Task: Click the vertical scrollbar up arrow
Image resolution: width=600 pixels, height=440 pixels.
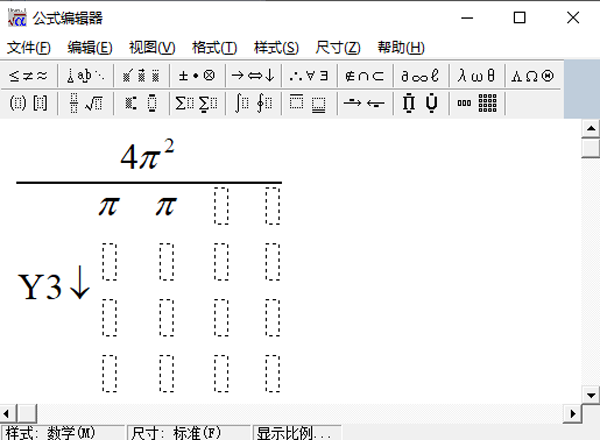Action: click(x=591, y=129)
